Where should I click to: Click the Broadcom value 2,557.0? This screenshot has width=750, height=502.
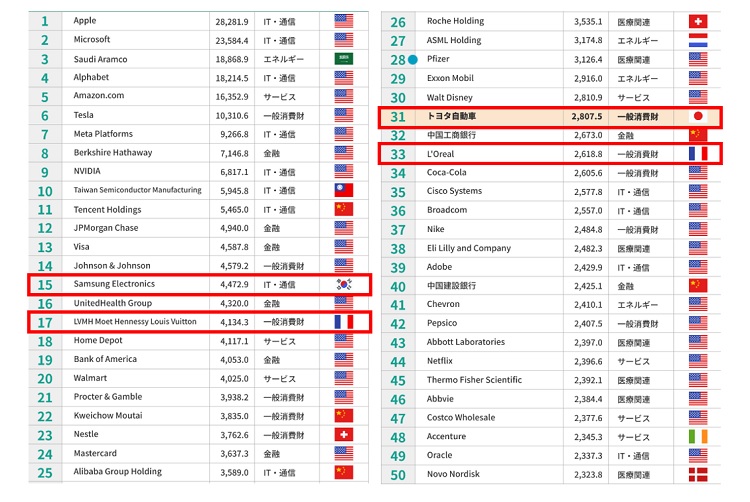click(588, 210)
